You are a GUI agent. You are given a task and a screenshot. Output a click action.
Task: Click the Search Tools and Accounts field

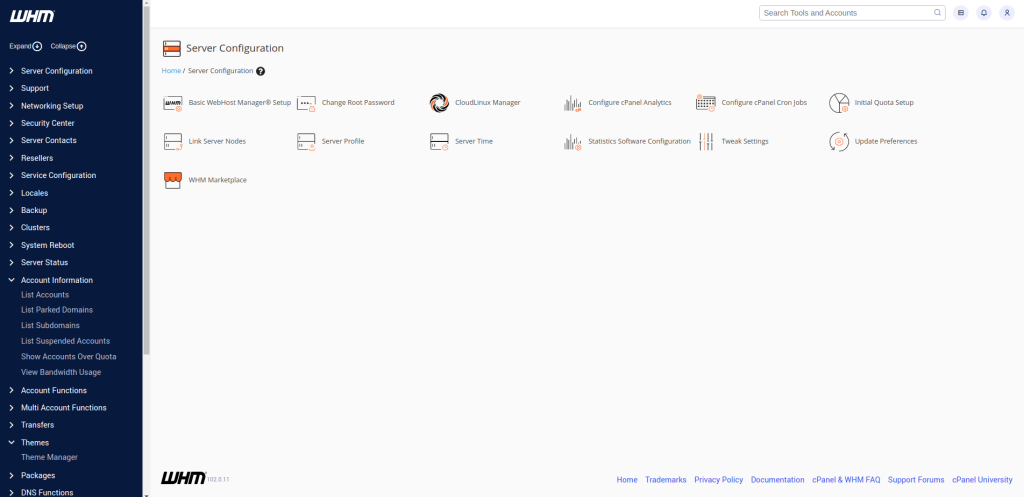pos(850,13)
